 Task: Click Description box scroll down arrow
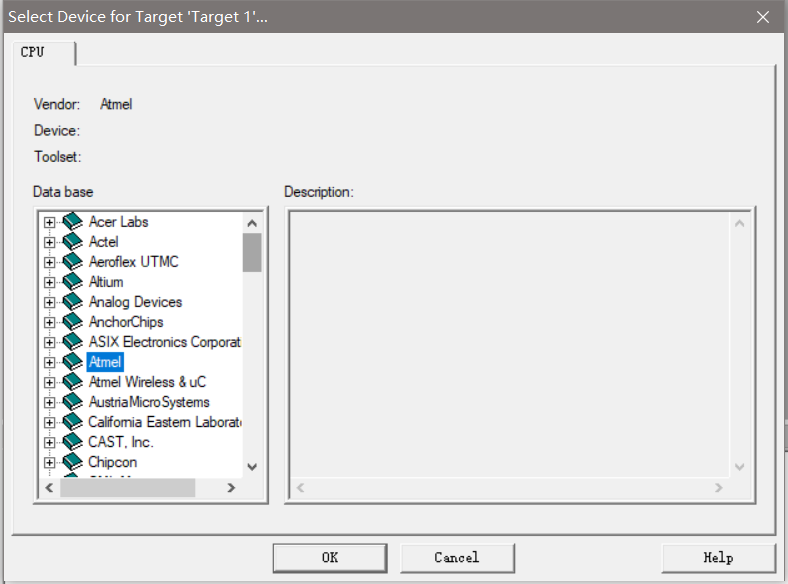point(739,467)
